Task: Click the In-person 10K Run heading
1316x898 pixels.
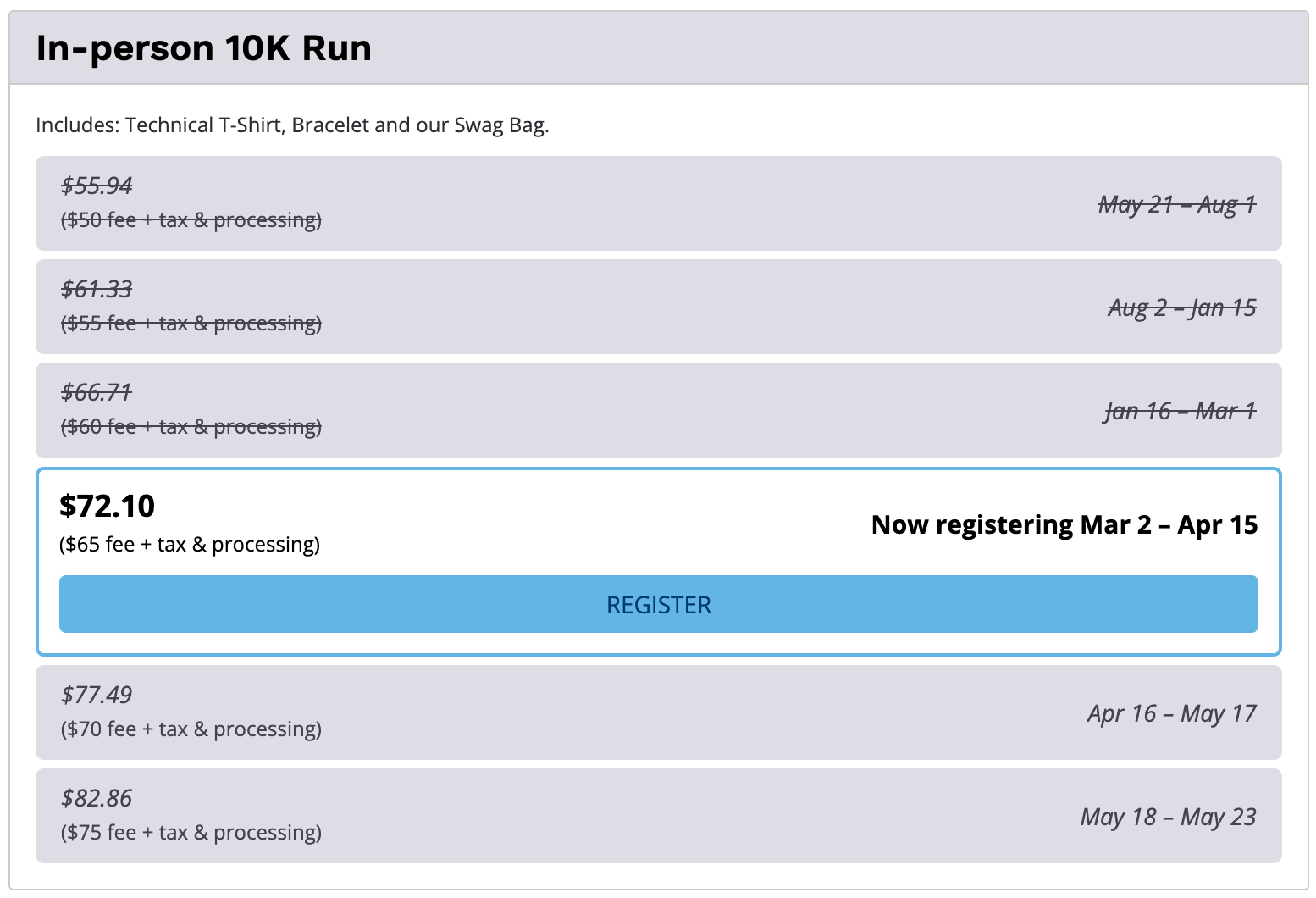Action: pyautogui.click(x=203, y=48)
